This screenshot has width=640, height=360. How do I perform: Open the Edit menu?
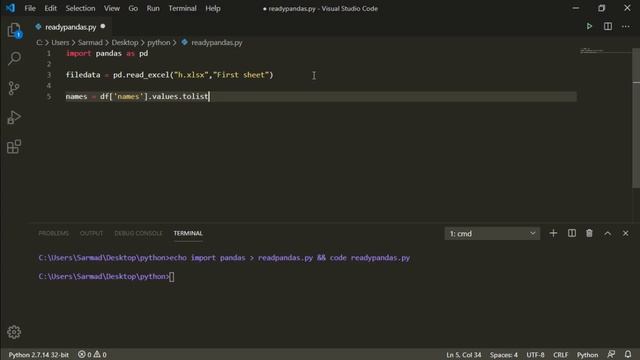click(51, 8)
